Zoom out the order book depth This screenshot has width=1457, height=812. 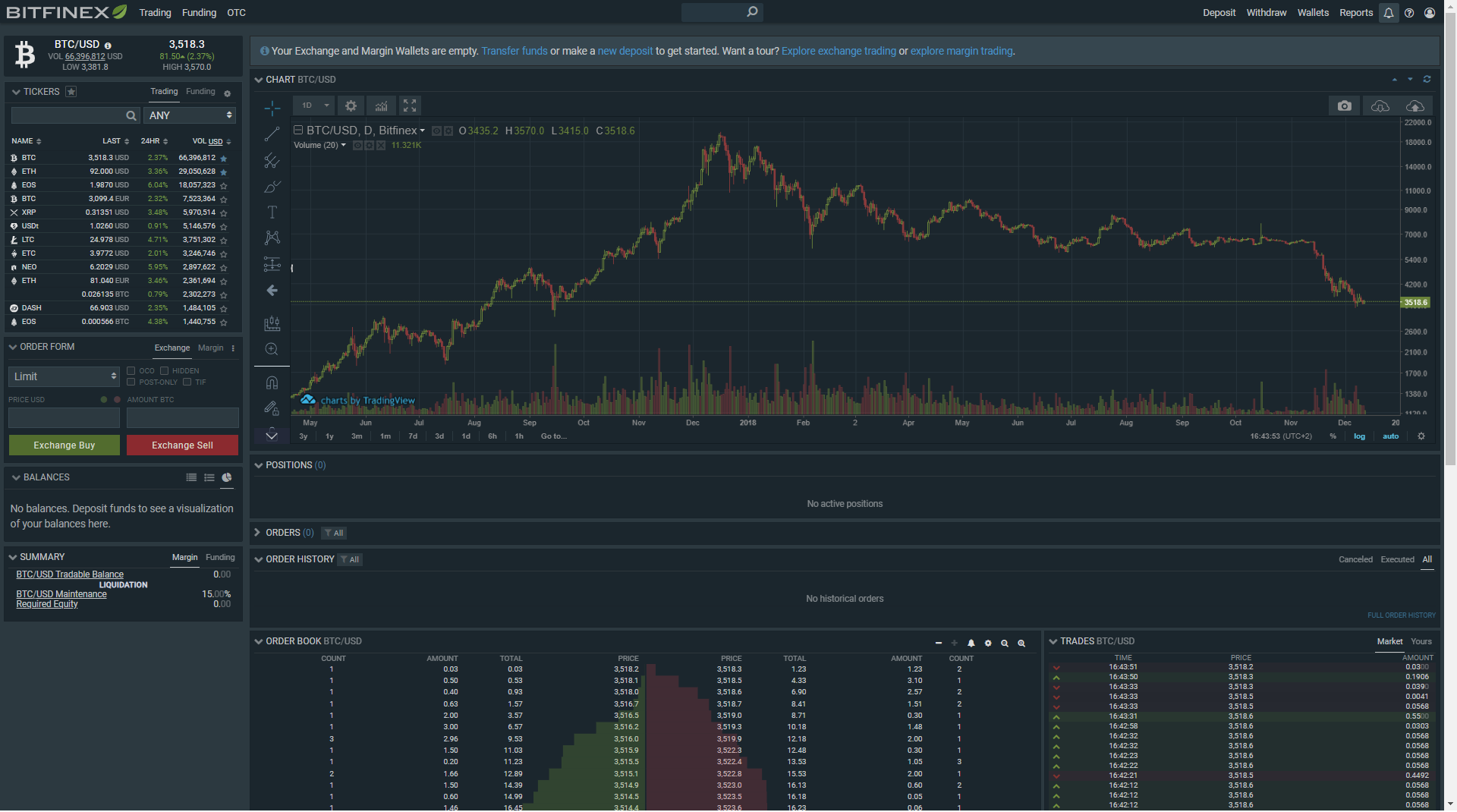pyautogui.click(x=1005, y=644)
